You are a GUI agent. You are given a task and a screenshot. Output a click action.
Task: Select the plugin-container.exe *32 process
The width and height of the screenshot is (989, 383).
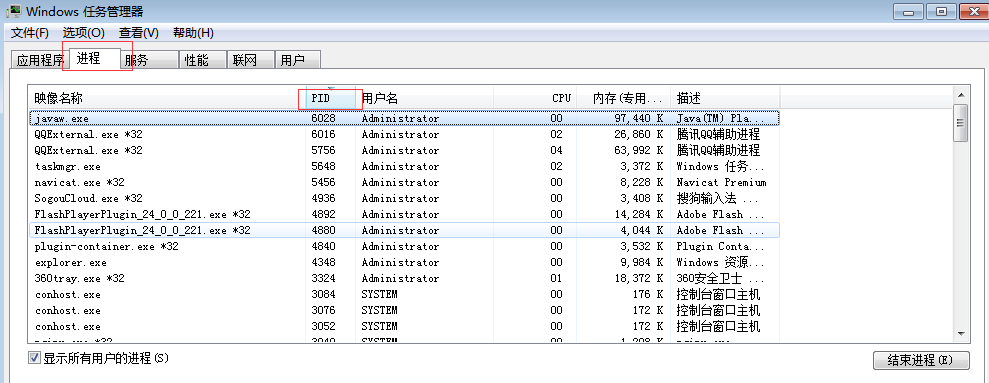pyautogui.click(x=404, y=246)
